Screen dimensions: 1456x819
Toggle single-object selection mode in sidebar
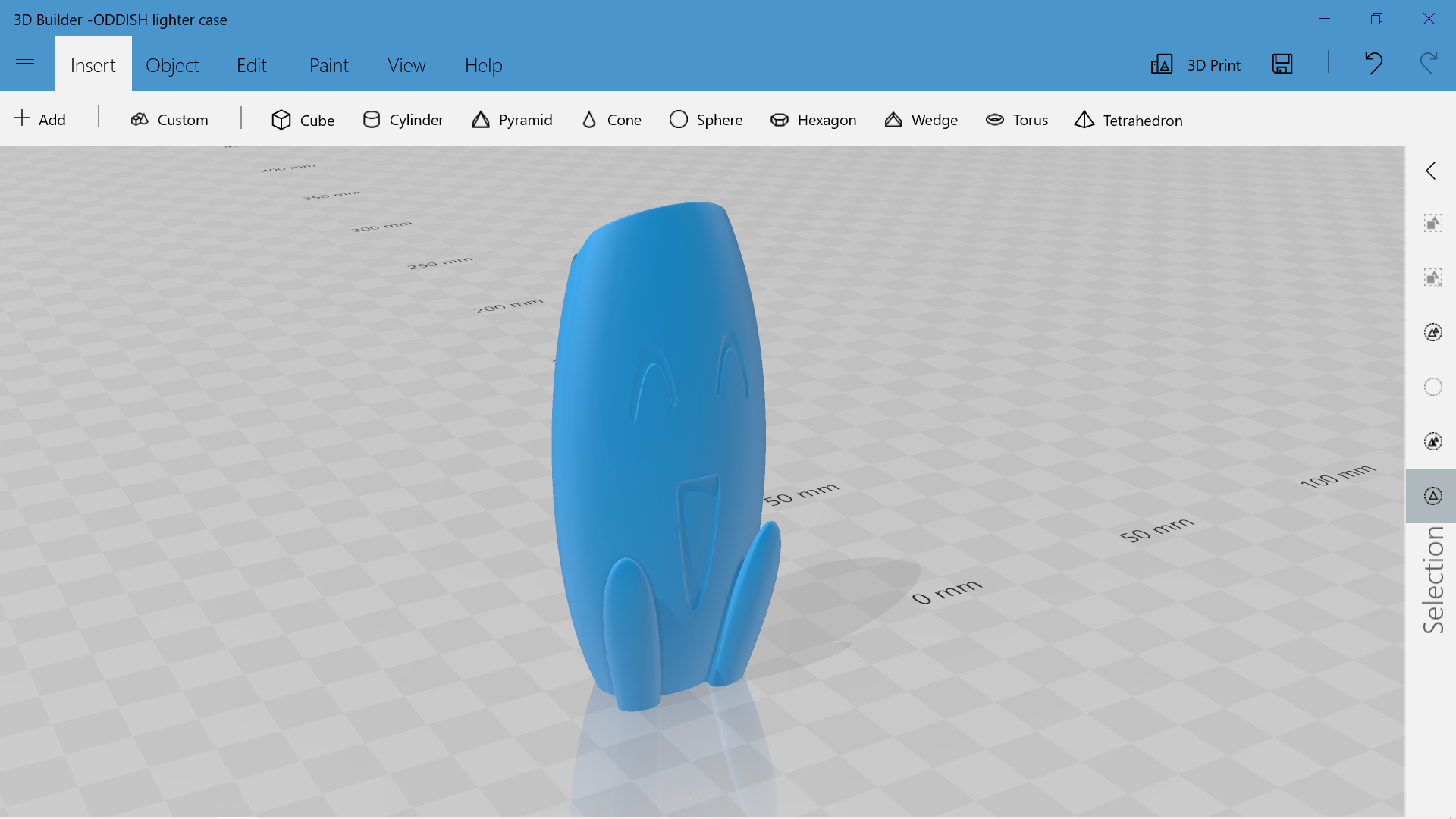tap(1432, 496)
